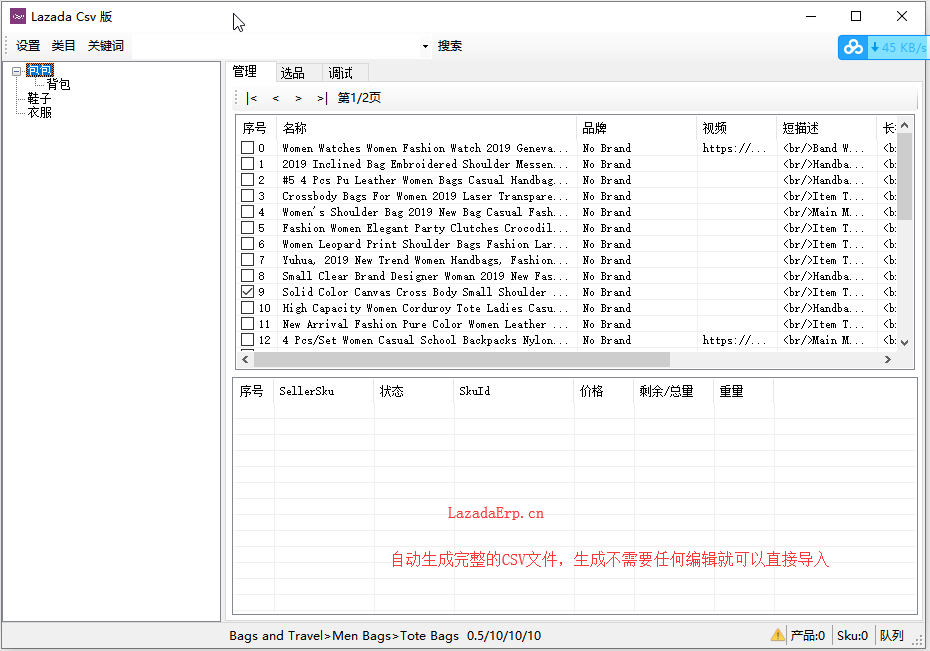This screenshot has height=651, width=930.
Task: Click 'Bags and Travel>Men Bags>Tote Bags' status text
Action: pyautogui.click(x=344, y=636)
